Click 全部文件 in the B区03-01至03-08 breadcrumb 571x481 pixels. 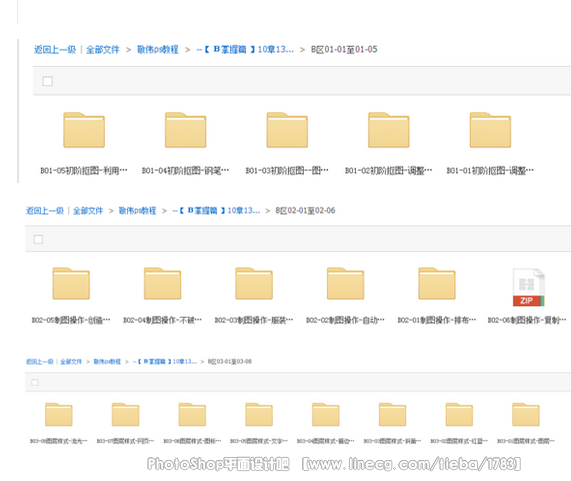pos(71,362)
